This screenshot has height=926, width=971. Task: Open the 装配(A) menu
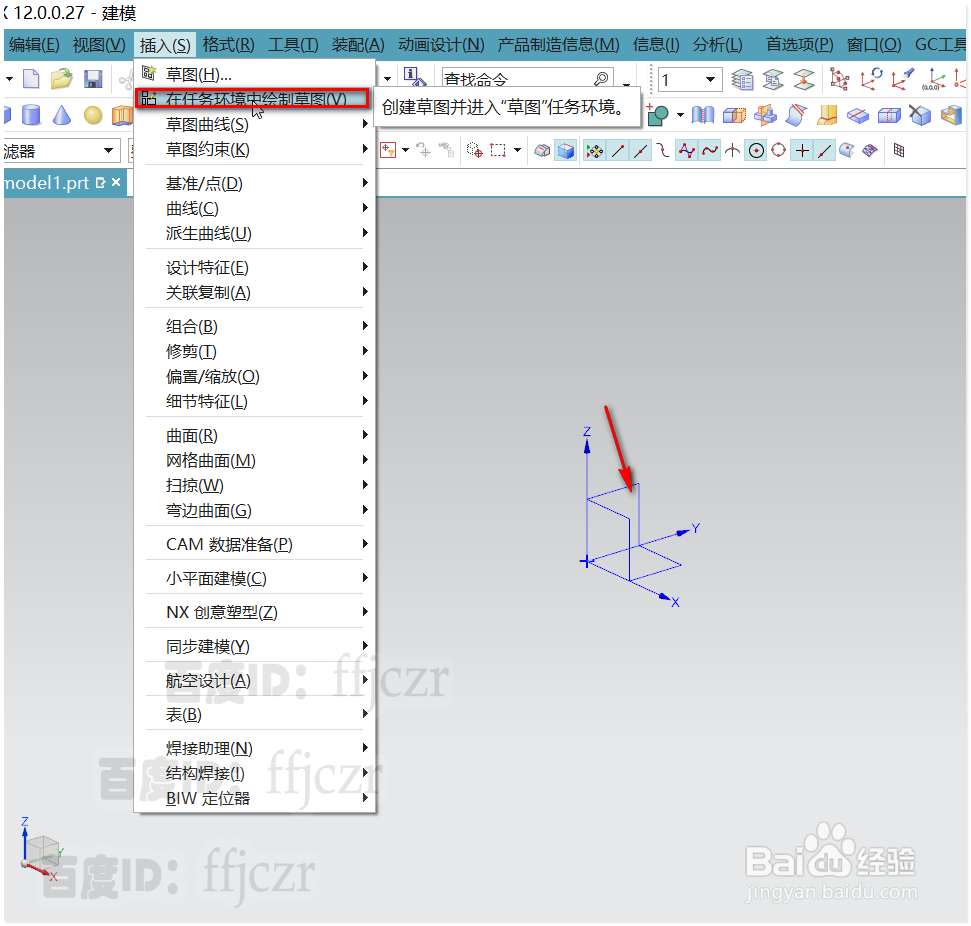358,45
